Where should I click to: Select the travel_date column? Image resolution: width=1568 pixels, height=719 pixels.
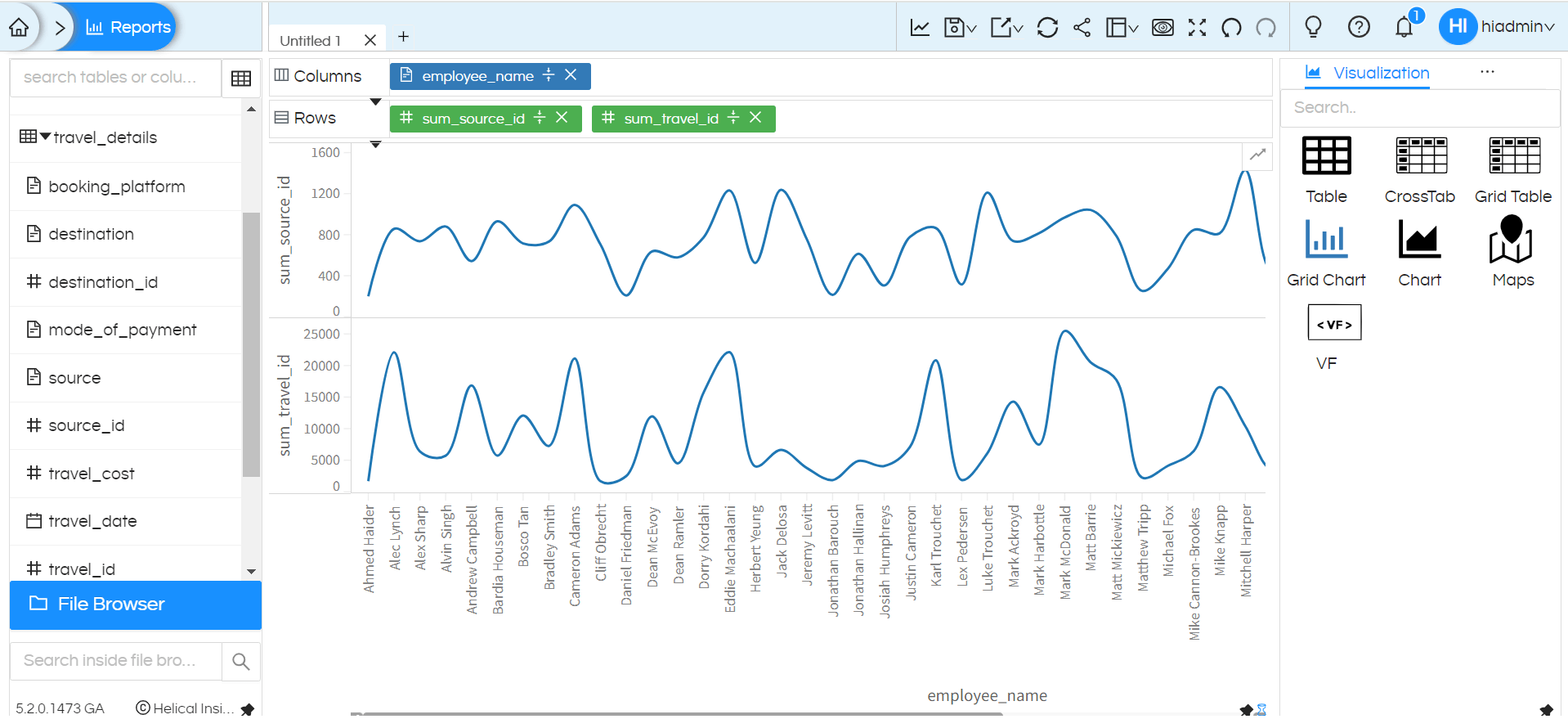click(x=92, y=521)
